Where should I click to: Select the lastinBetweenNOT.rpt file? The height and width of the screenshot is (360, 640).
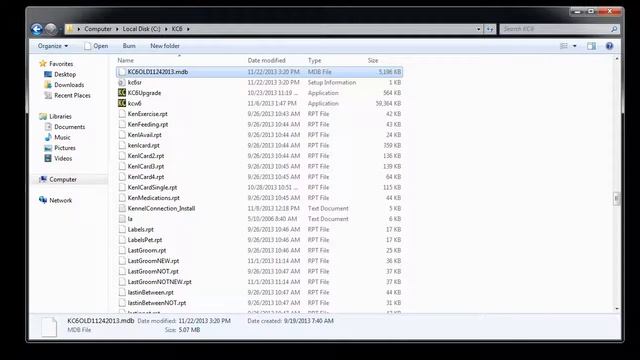[x=157, y=303]
